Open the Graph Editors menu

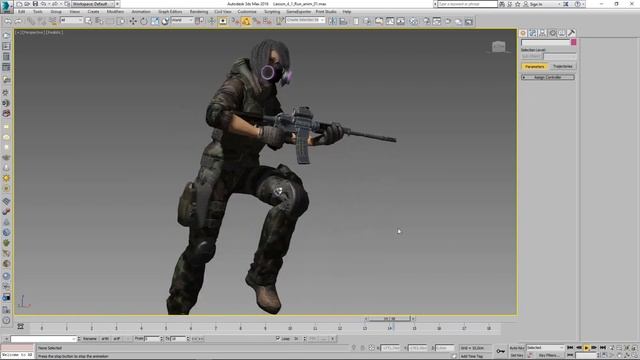click(170, 11)
